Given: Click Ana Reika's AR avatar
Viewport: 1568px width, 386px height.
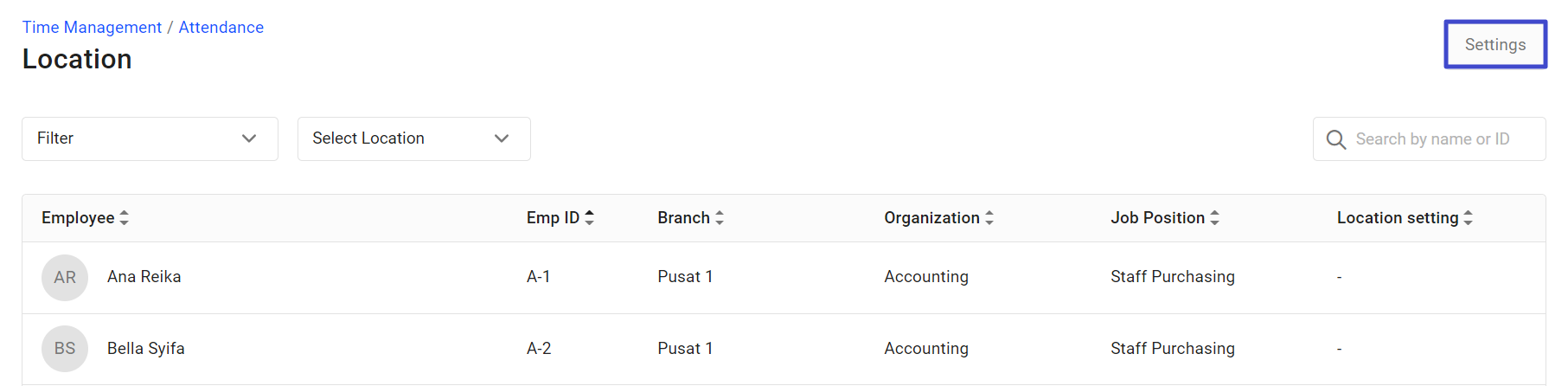Looking at the screenshot, I should tap(65, 278).
